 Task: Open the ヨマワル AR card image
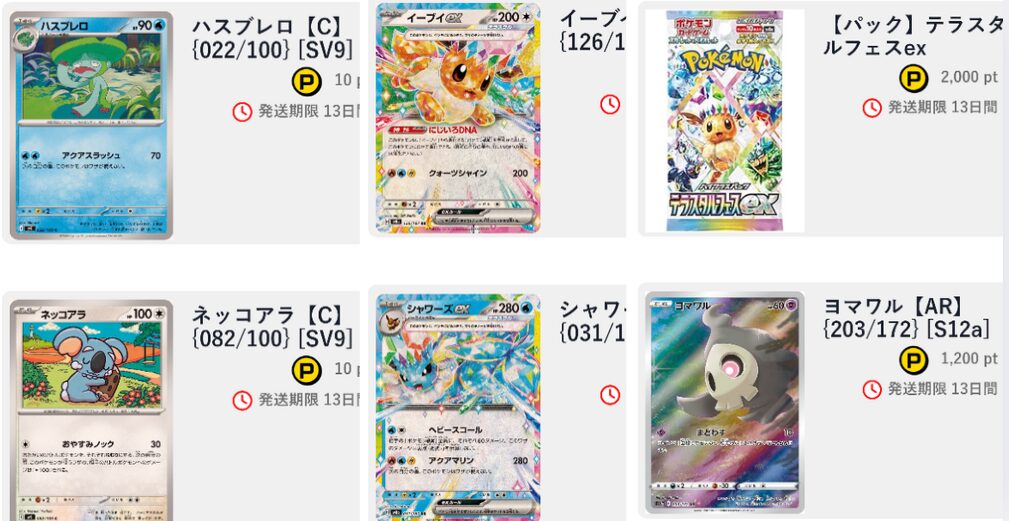[x=725, y=403]
